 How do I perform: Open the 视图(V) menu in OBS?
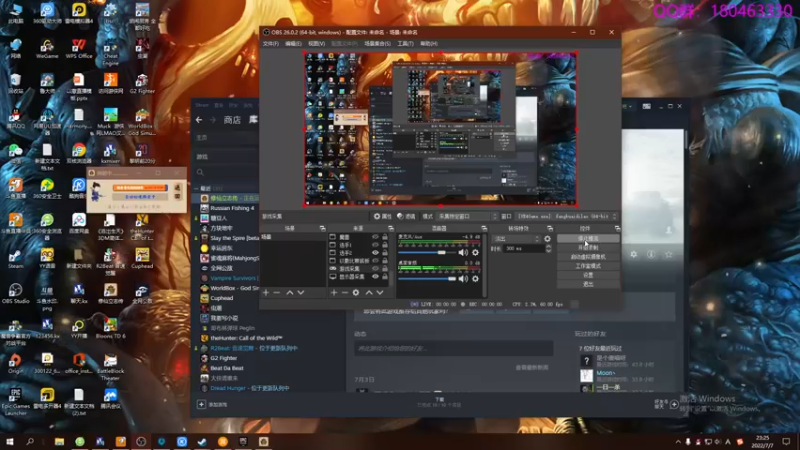click(x=316, y=44)
